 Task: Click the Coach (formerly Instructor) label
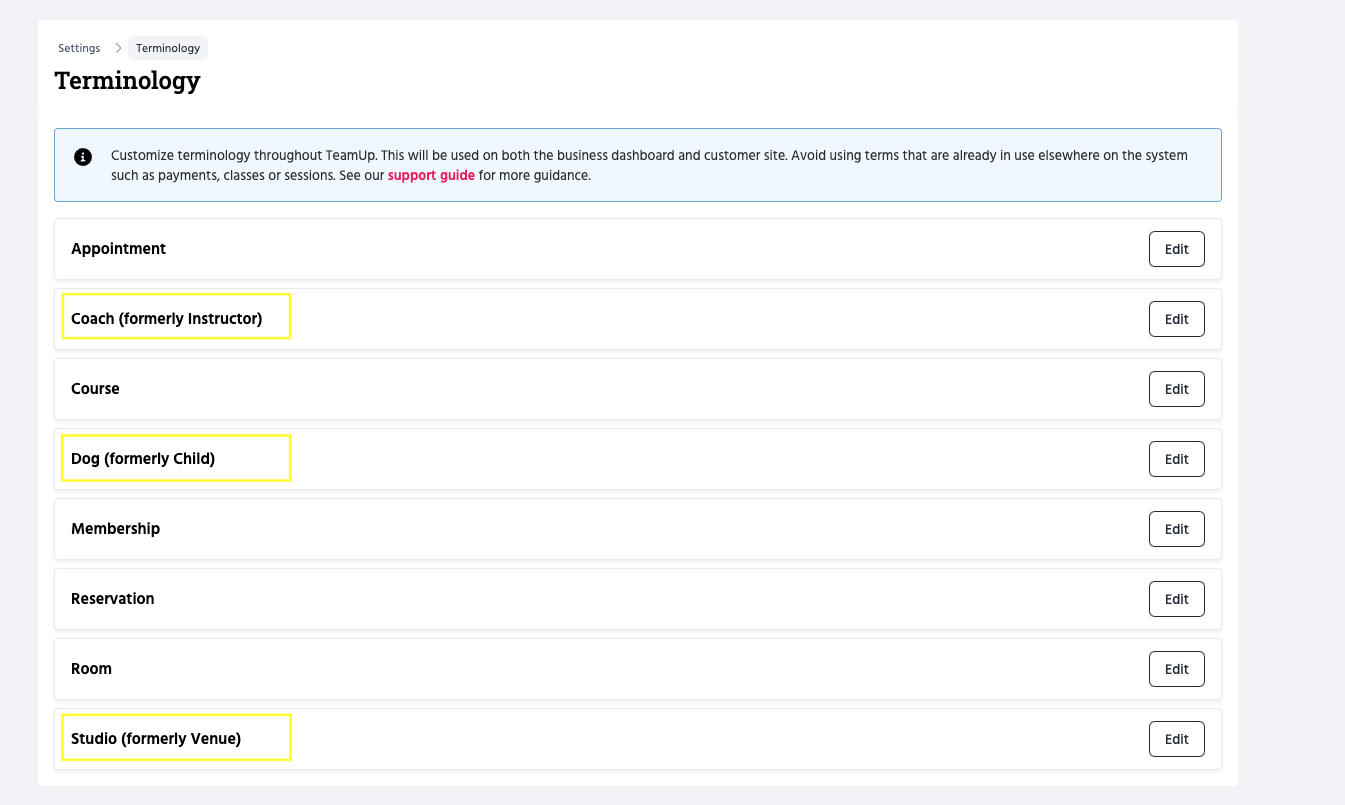(166, 319)
